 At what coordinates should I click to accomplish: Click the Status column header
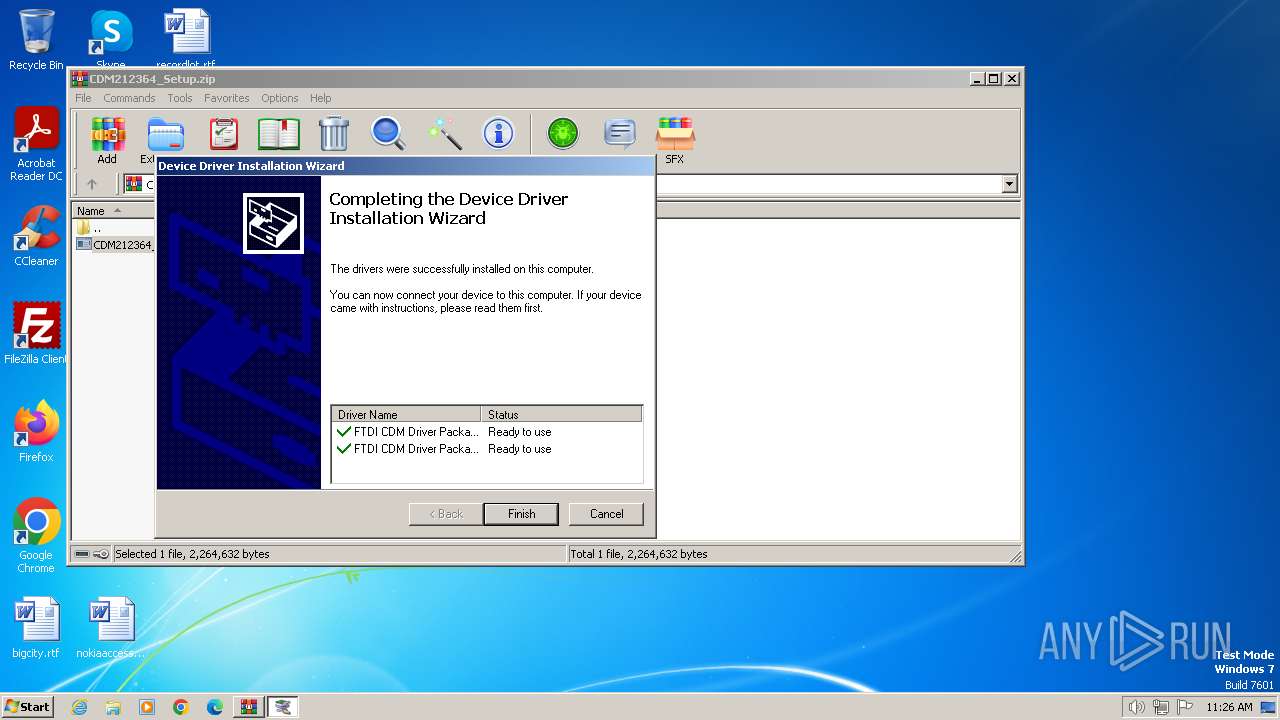click(x=561, y=414)
